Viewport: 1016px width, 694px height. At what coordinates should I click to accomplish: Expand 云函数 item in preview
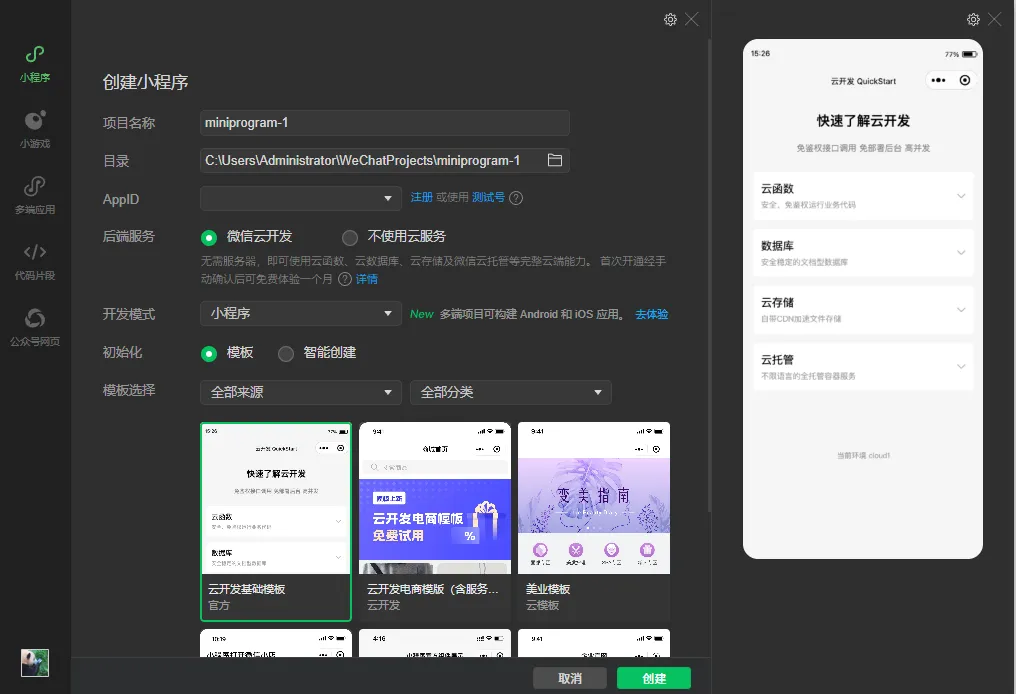pyautogui.click(x=863, y=196)
